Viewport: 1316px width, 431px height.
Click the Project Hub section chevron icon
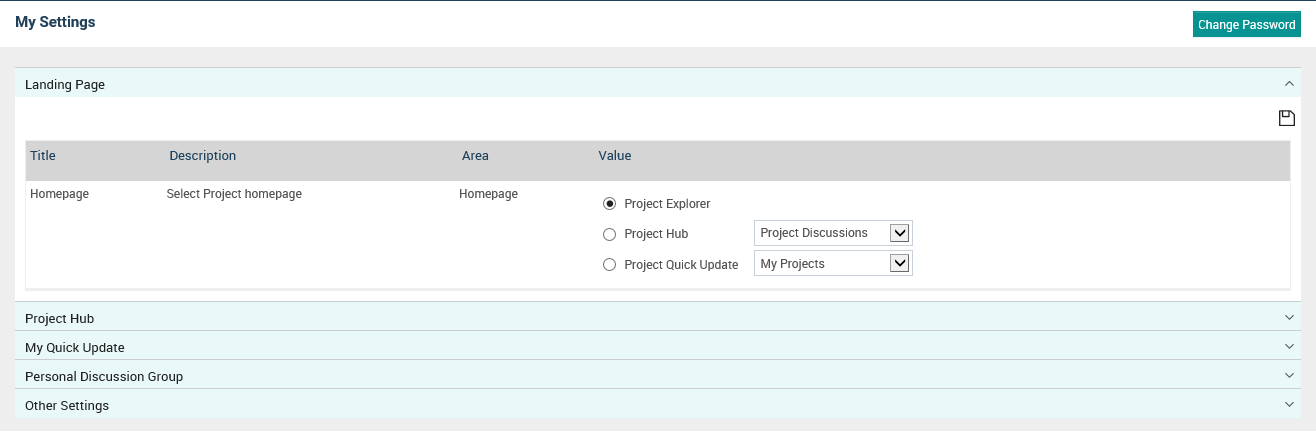[x=1289, y=317]
